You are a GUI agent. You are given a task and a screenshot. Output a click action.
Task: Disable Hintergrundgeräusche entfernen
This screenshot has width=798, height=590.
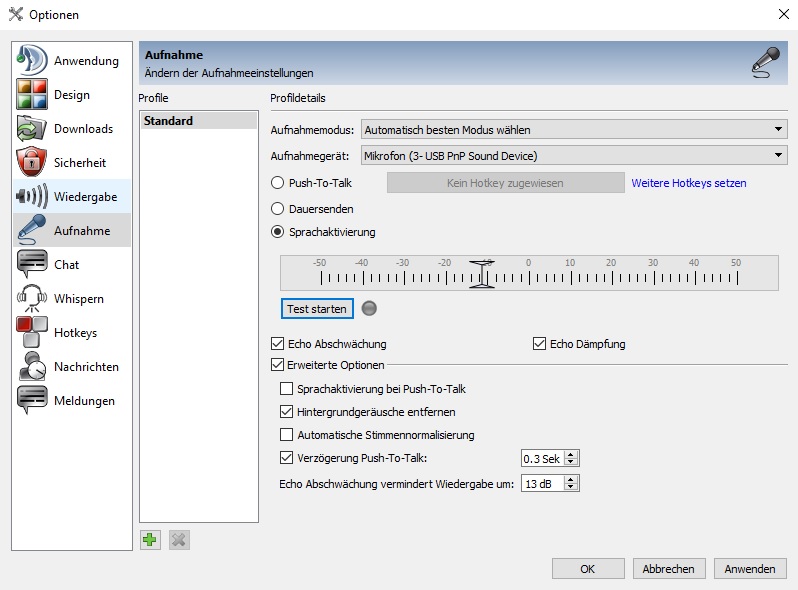(287, 411)
